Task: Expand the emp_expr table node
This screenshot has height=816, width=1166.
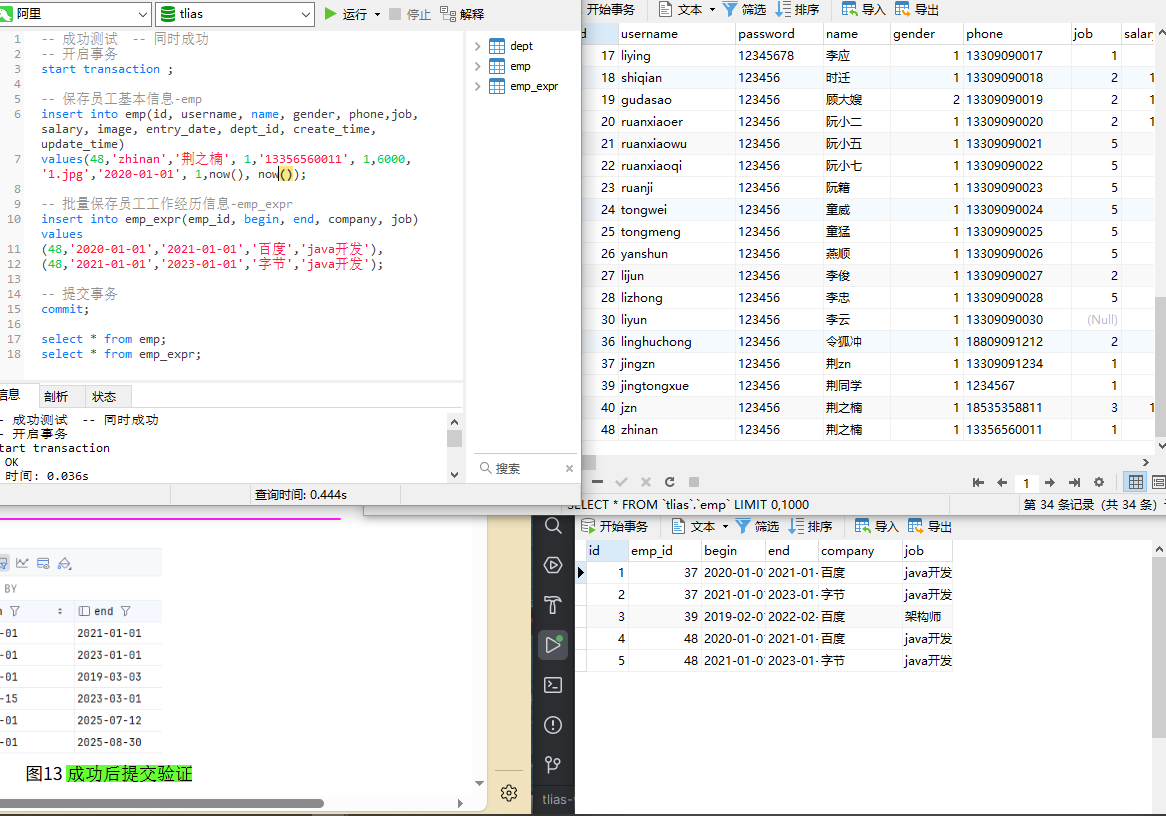Action: [477, 86]
